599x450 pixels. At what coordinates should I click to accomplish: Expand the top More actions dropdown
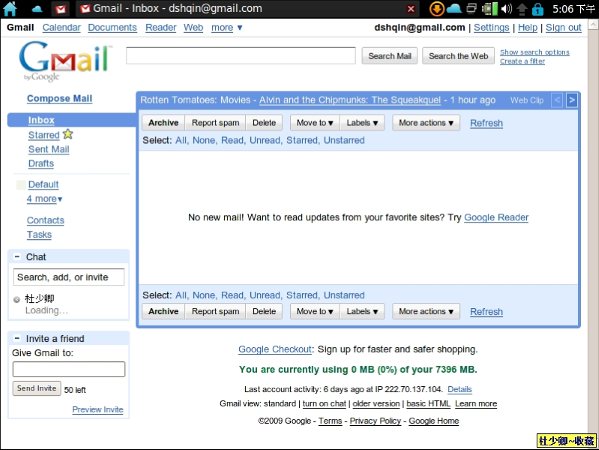pos(426,123)
